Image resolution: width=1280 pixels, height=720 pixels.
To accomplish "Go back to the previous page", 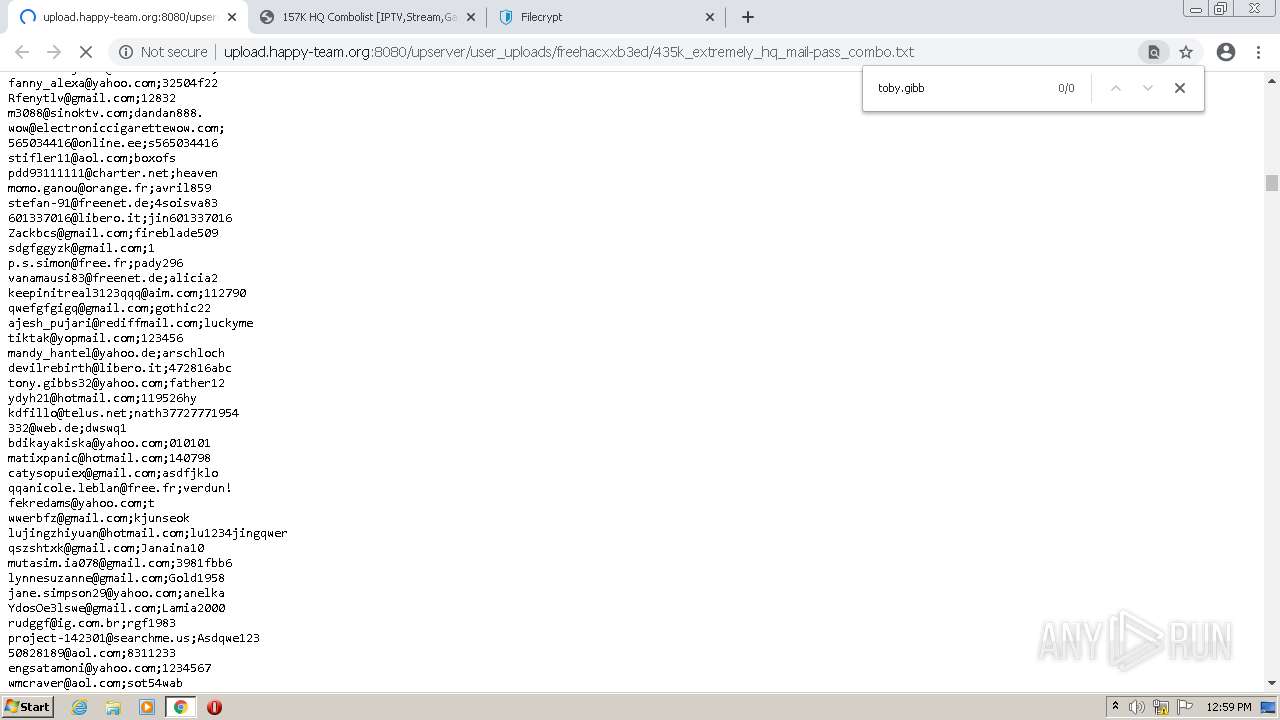I will click(22, 52).
